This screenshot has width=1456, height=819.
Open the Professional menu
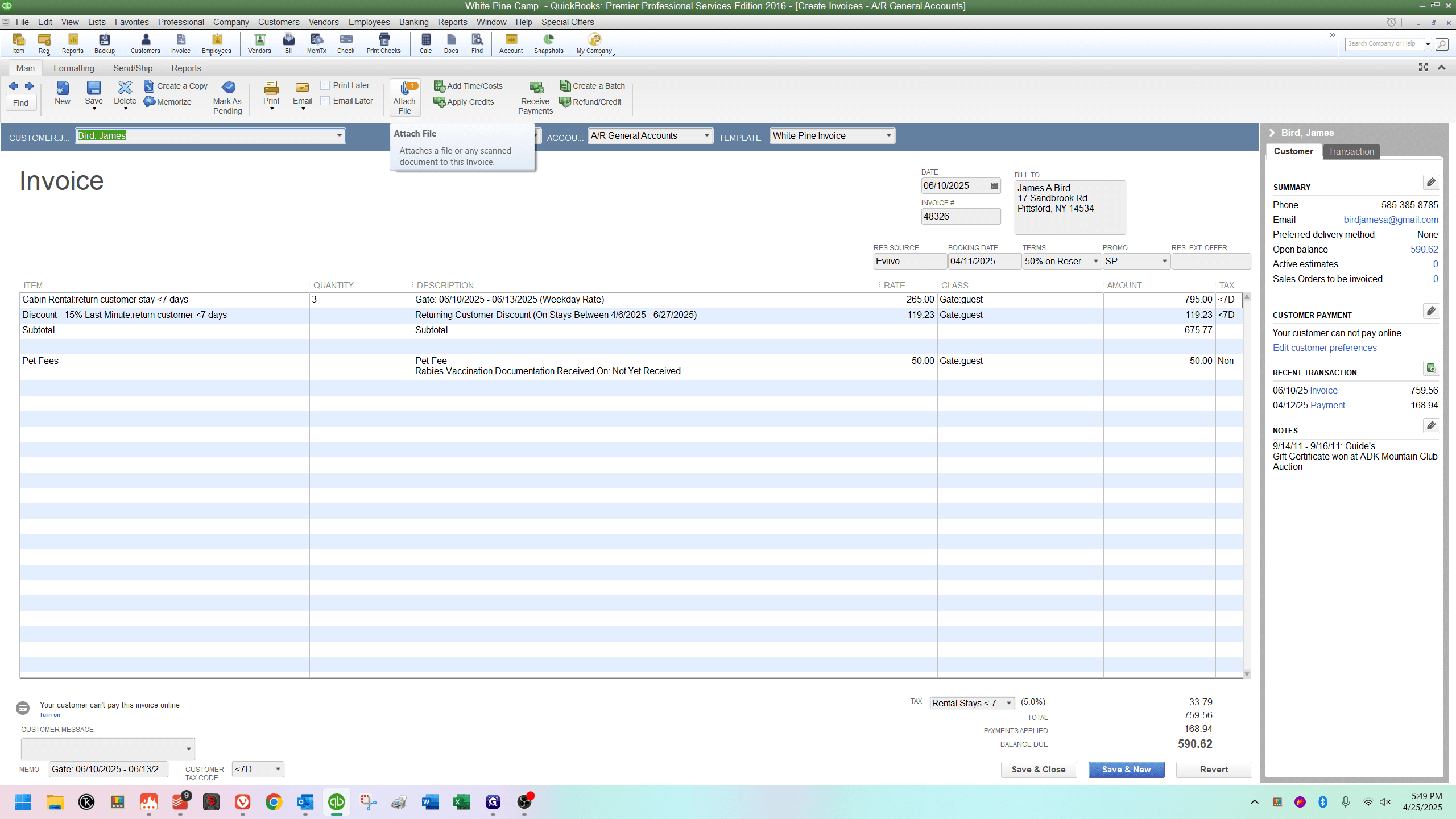[x=181, y=22]
